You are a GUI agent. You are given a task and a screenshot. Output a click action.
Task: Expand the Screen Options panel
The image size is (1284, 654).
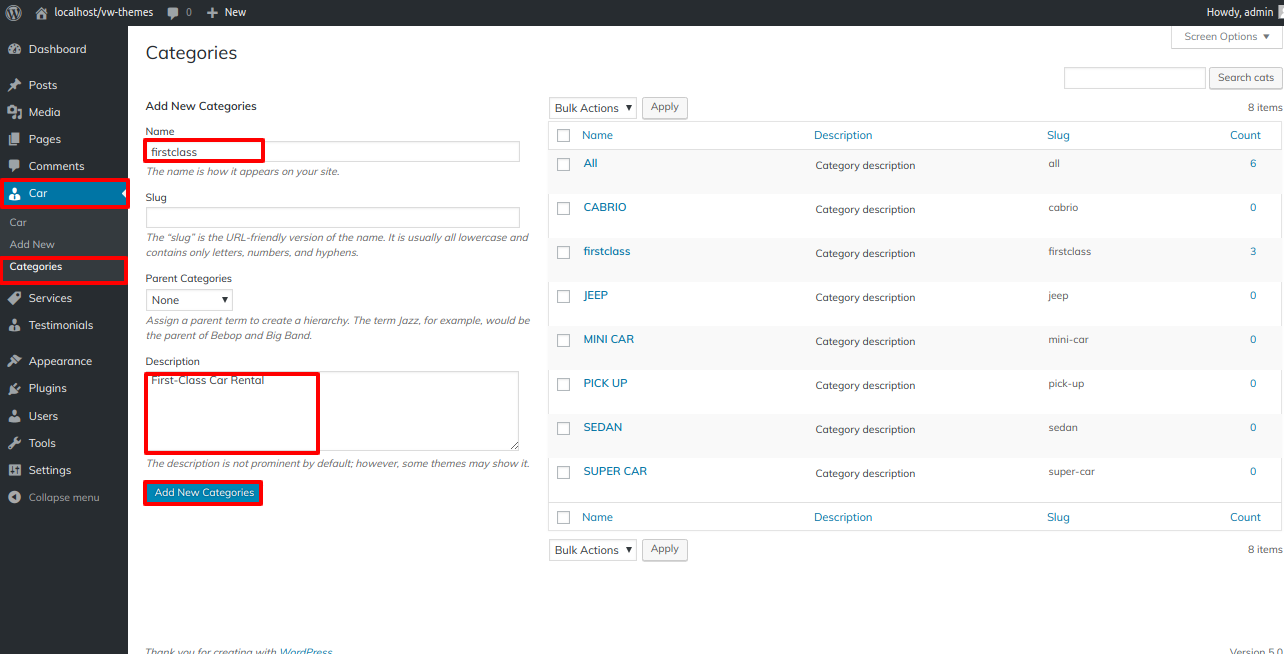pos(1226,37)
